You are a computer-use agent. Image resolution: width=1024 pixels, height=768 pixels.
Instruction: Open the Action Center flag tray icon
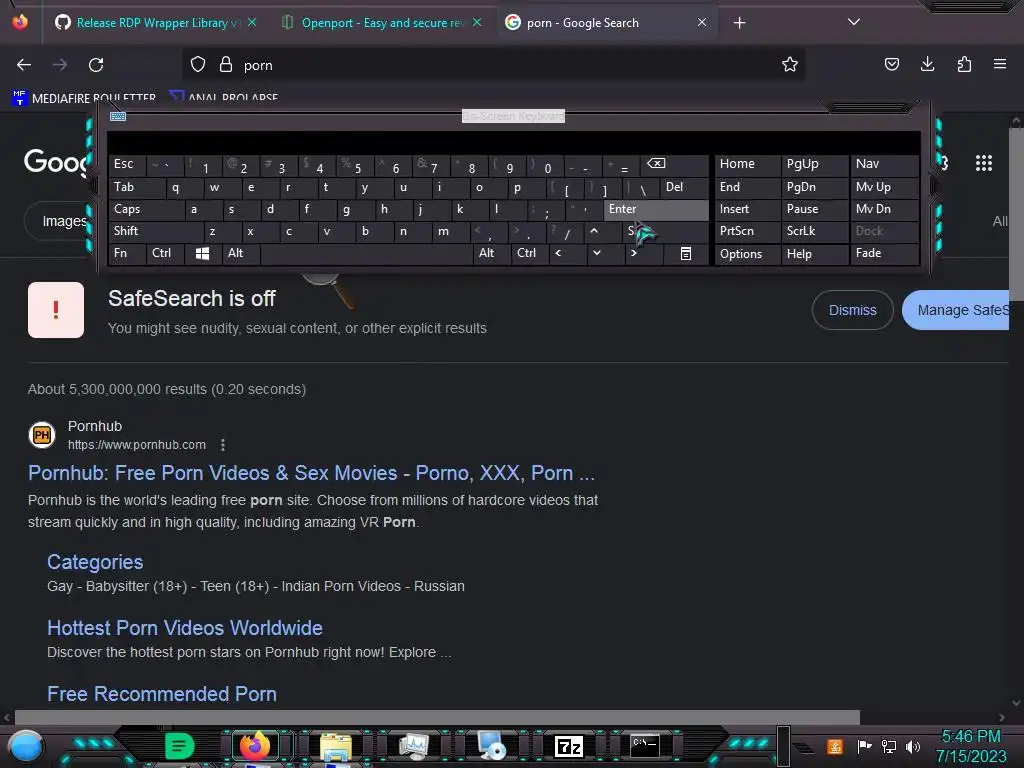point(865,746)
